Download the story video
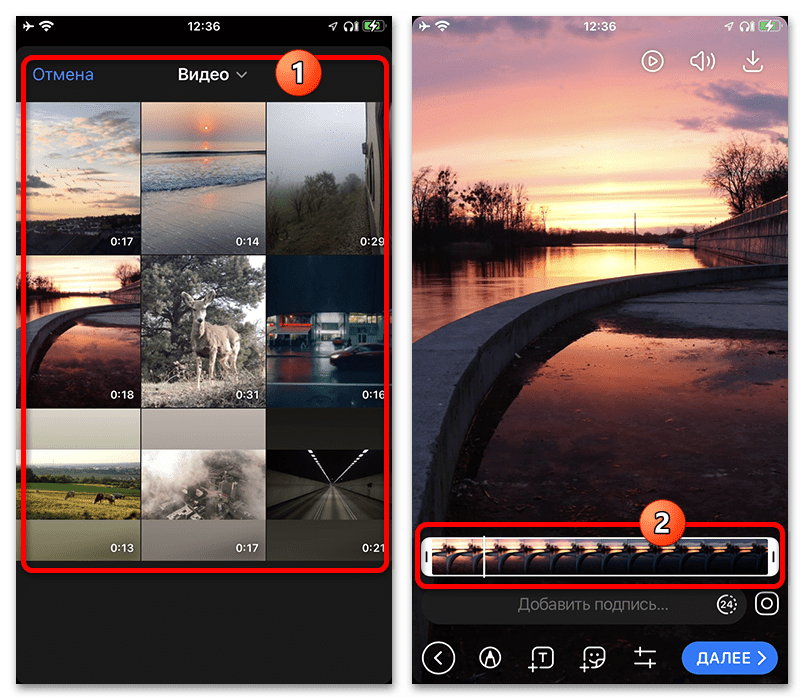The width and height of the screenshot is (804, 700). click(x=752, y=62)
